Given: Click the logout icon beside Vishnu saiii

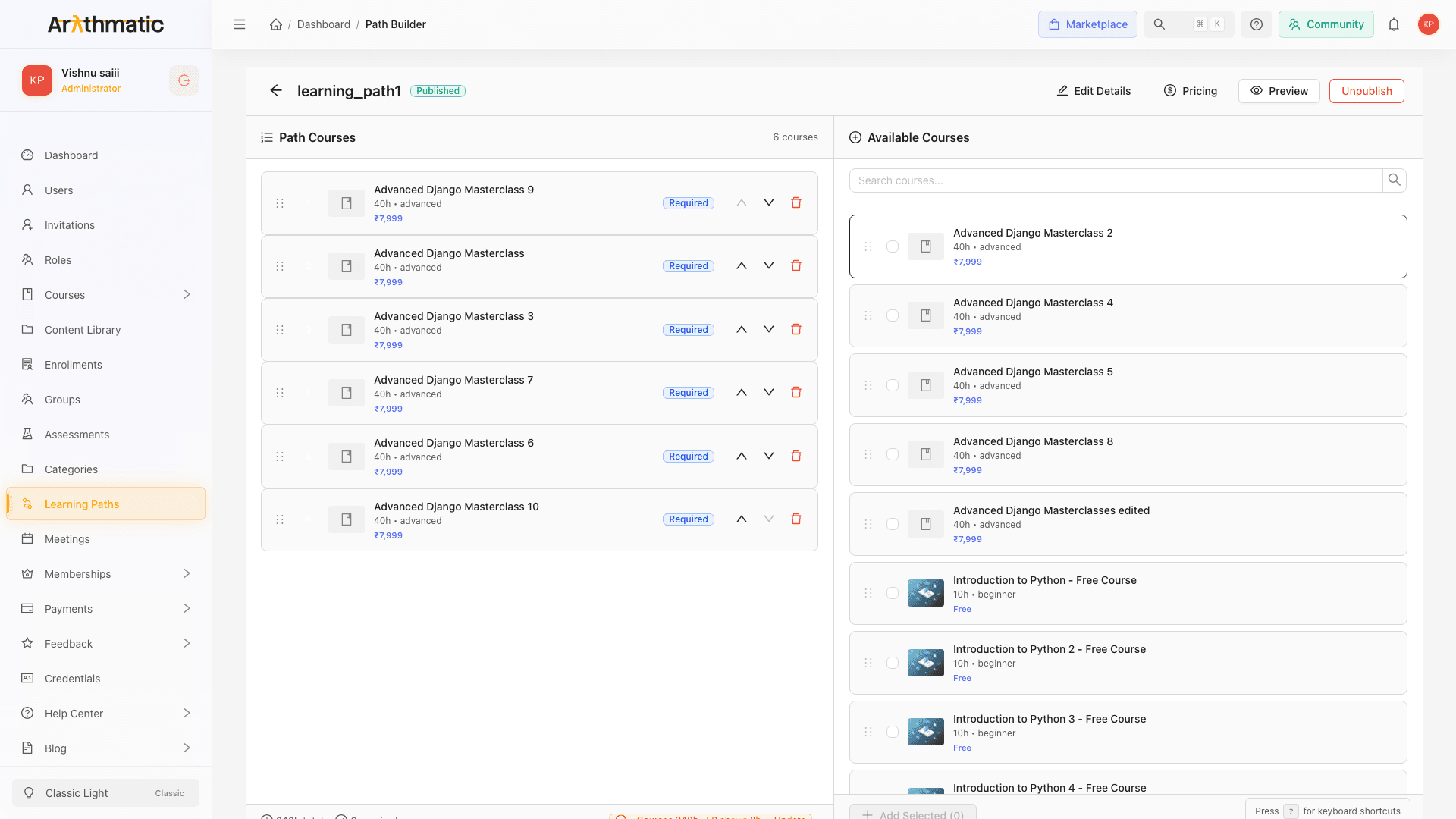Looking at the screenshot, I should pyautogui.click(x=184, y=80).
